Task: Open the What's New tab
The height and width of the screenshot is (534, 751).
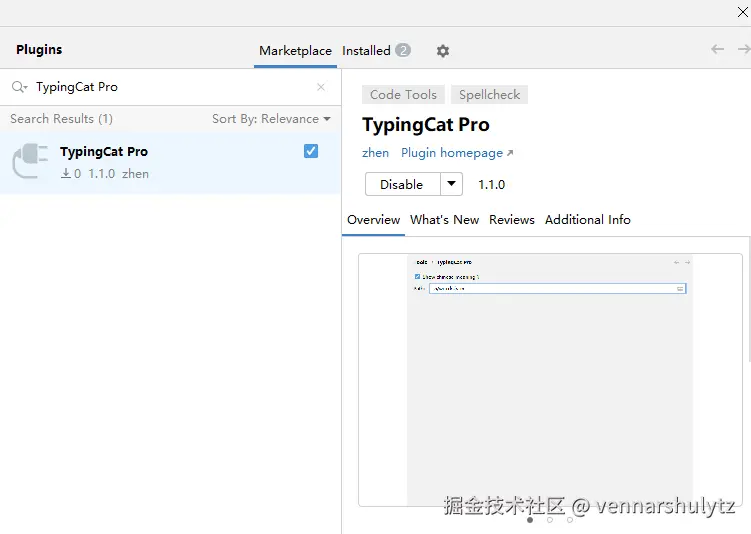Action: coord(444,220)
